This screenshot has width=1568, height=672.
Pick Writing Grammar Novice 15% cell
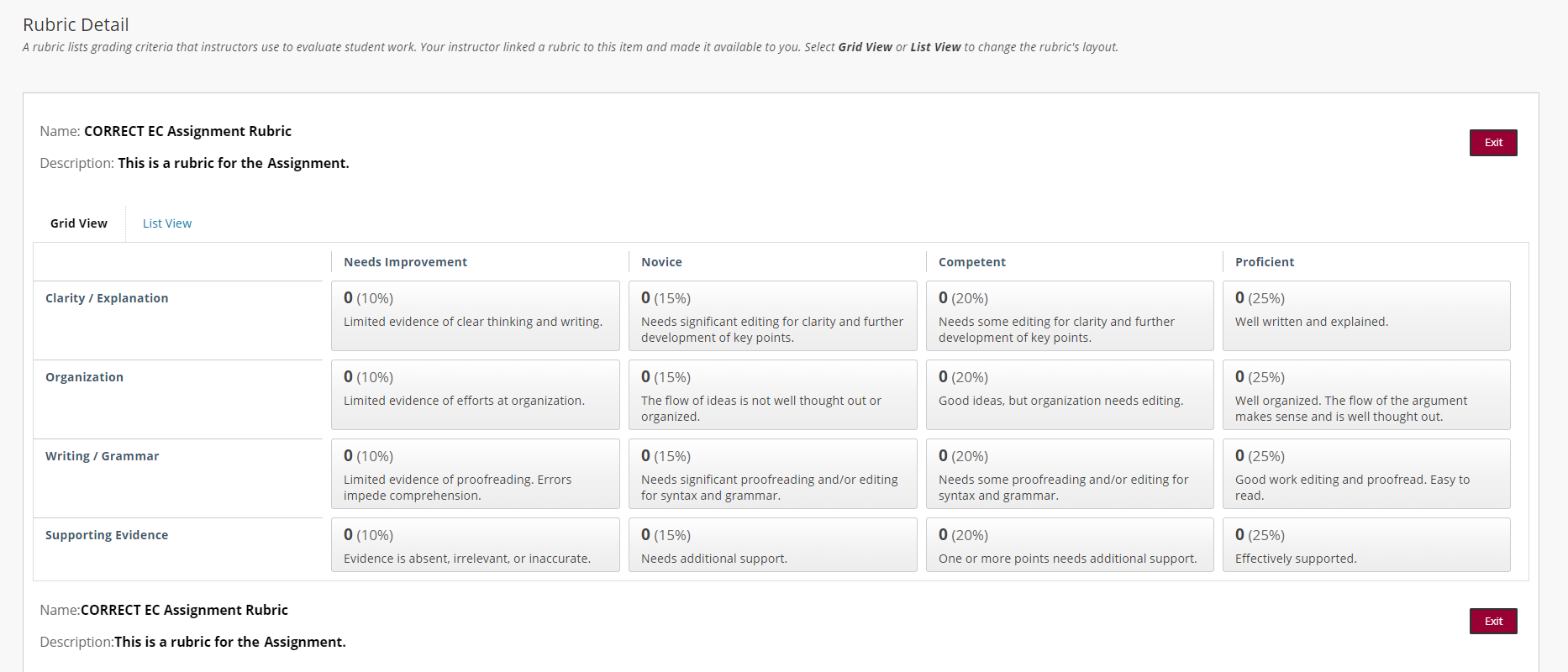tap(773, 474)
